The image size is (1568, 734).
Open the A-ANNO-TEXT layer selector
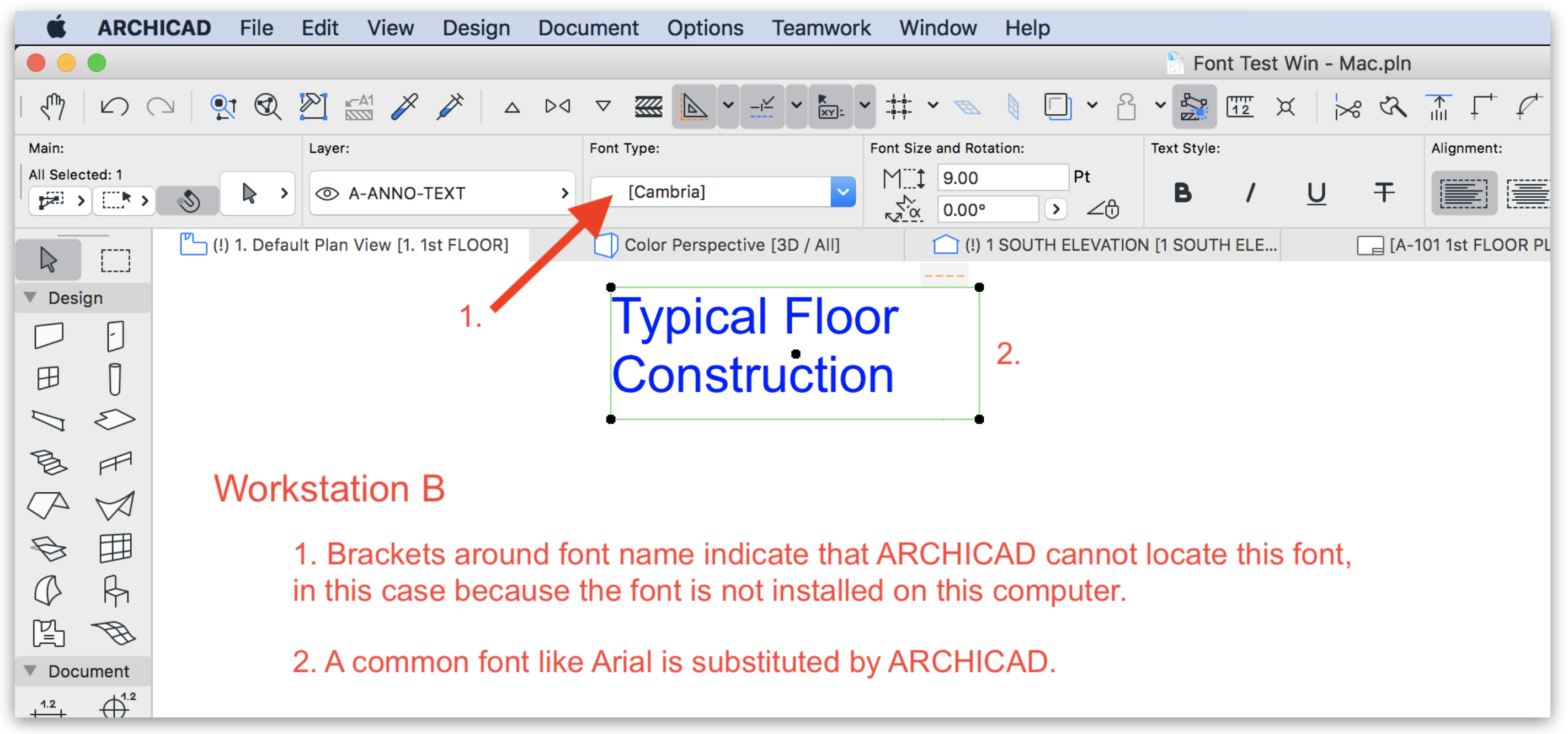[442, 193]
